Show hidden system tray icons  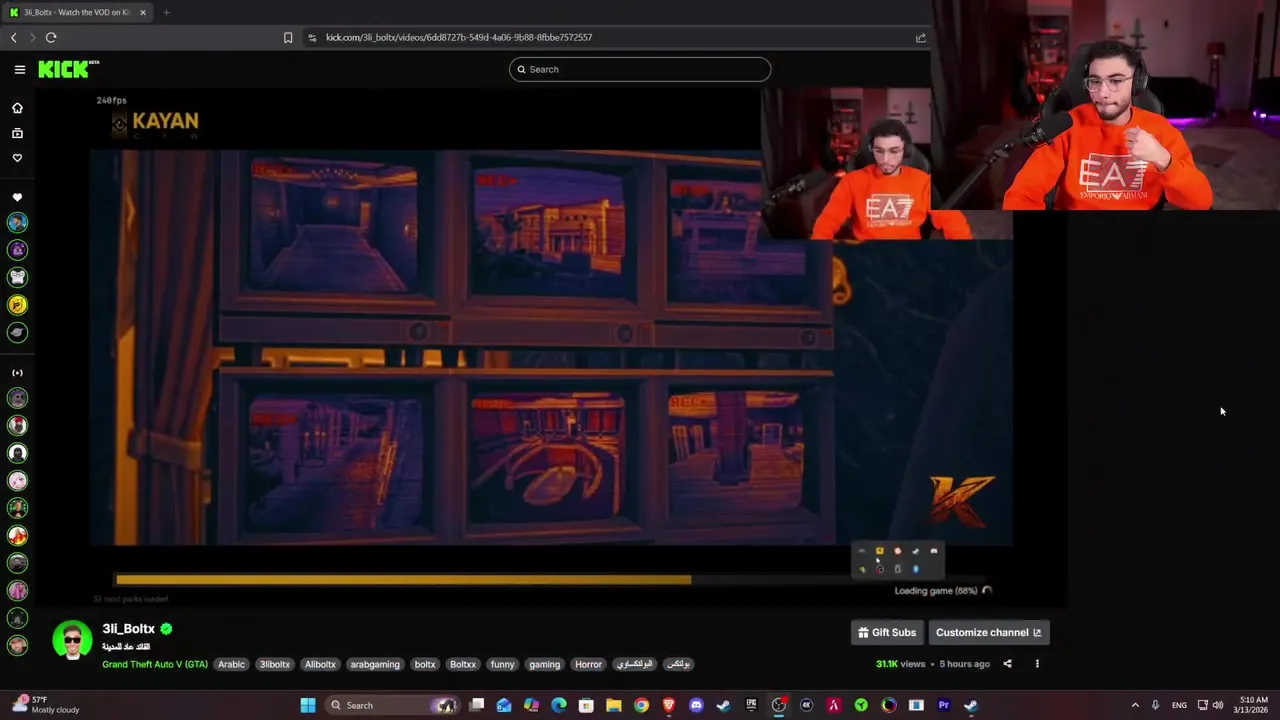click(1135, 705)
